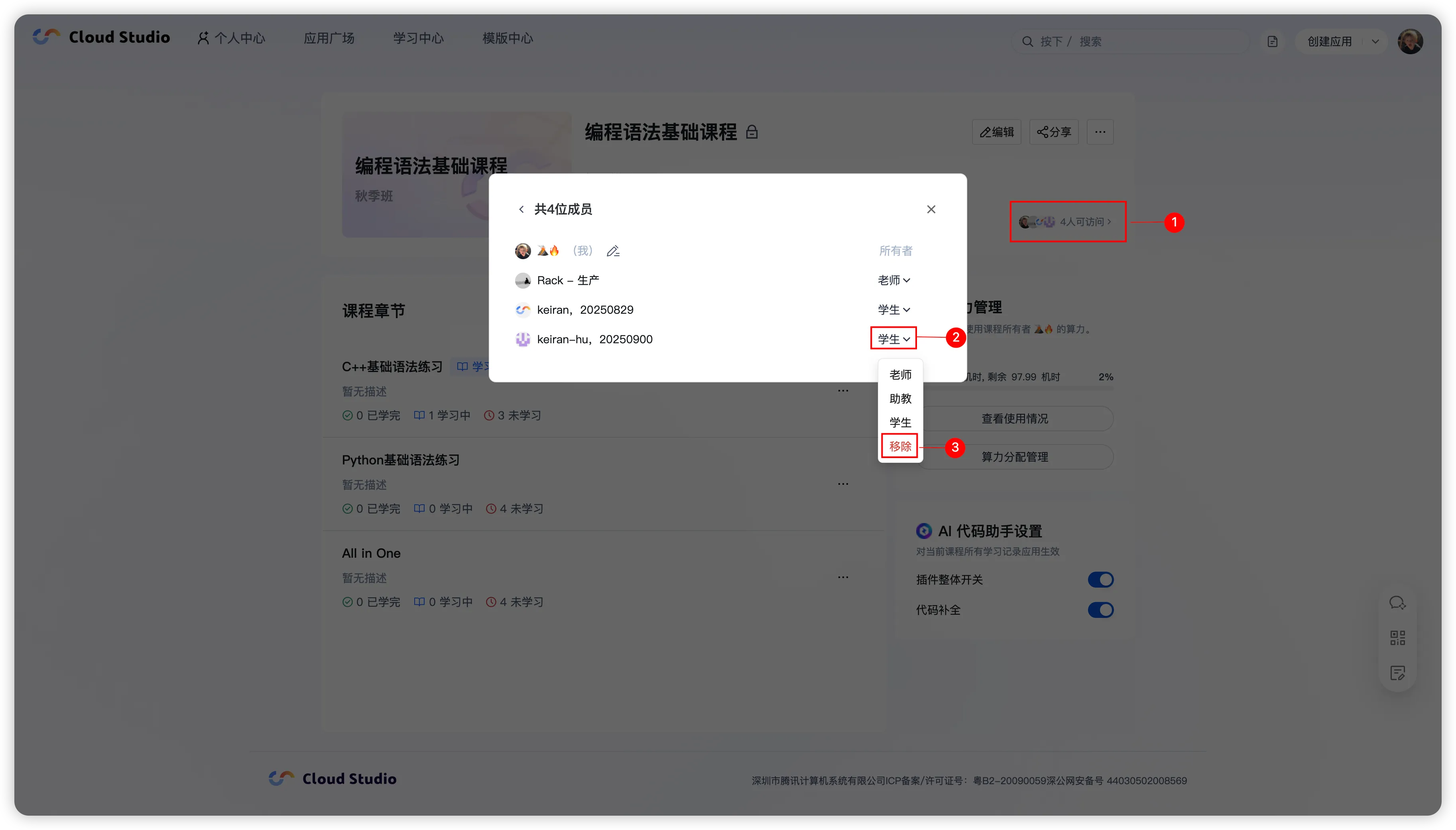Go back using the arrow beside 共4位成员

tap(521, 209)
